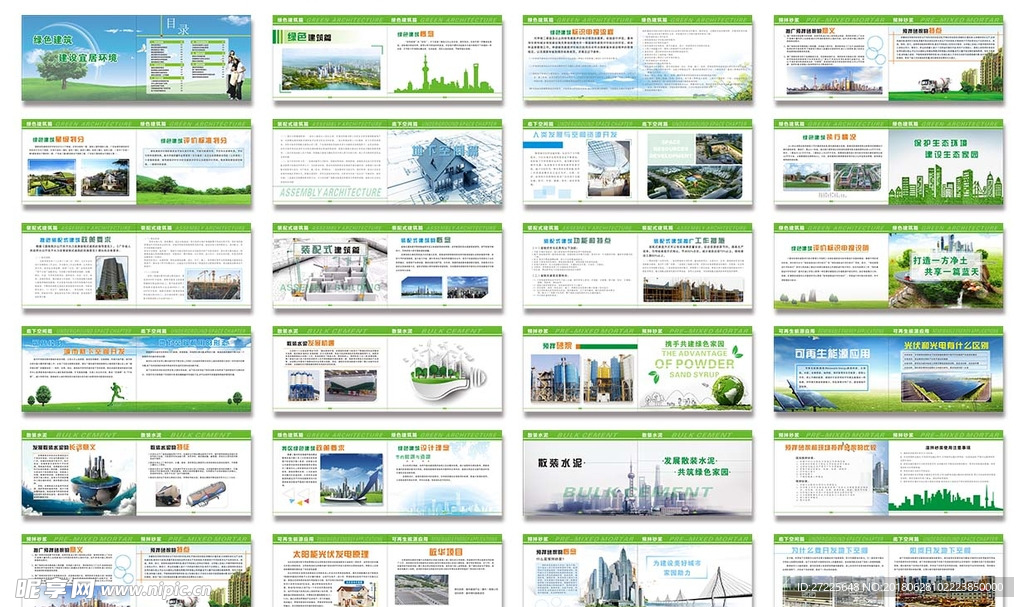Open the 绿色建筑篇 chapter spread
This screenshot has width=1024, height=607.
click(387, 58)
